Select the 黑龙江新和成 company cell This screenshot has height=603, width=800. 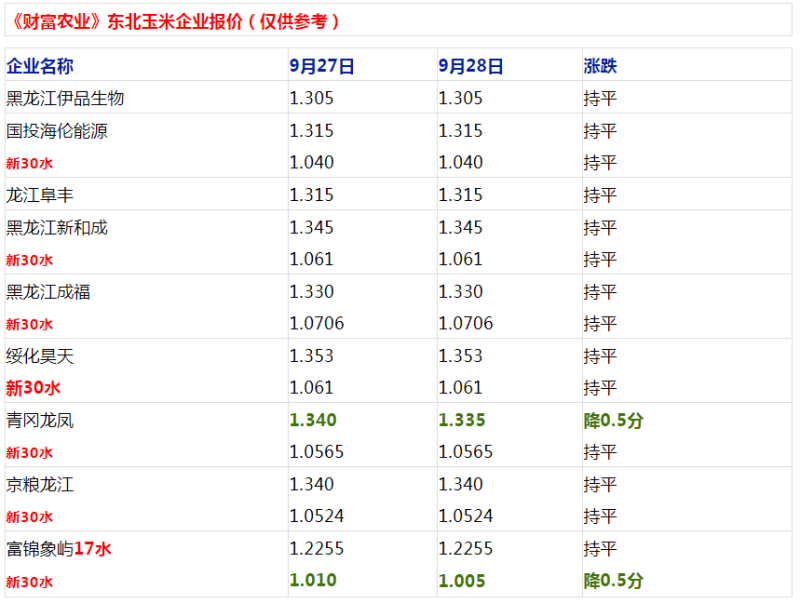[57, 227]
